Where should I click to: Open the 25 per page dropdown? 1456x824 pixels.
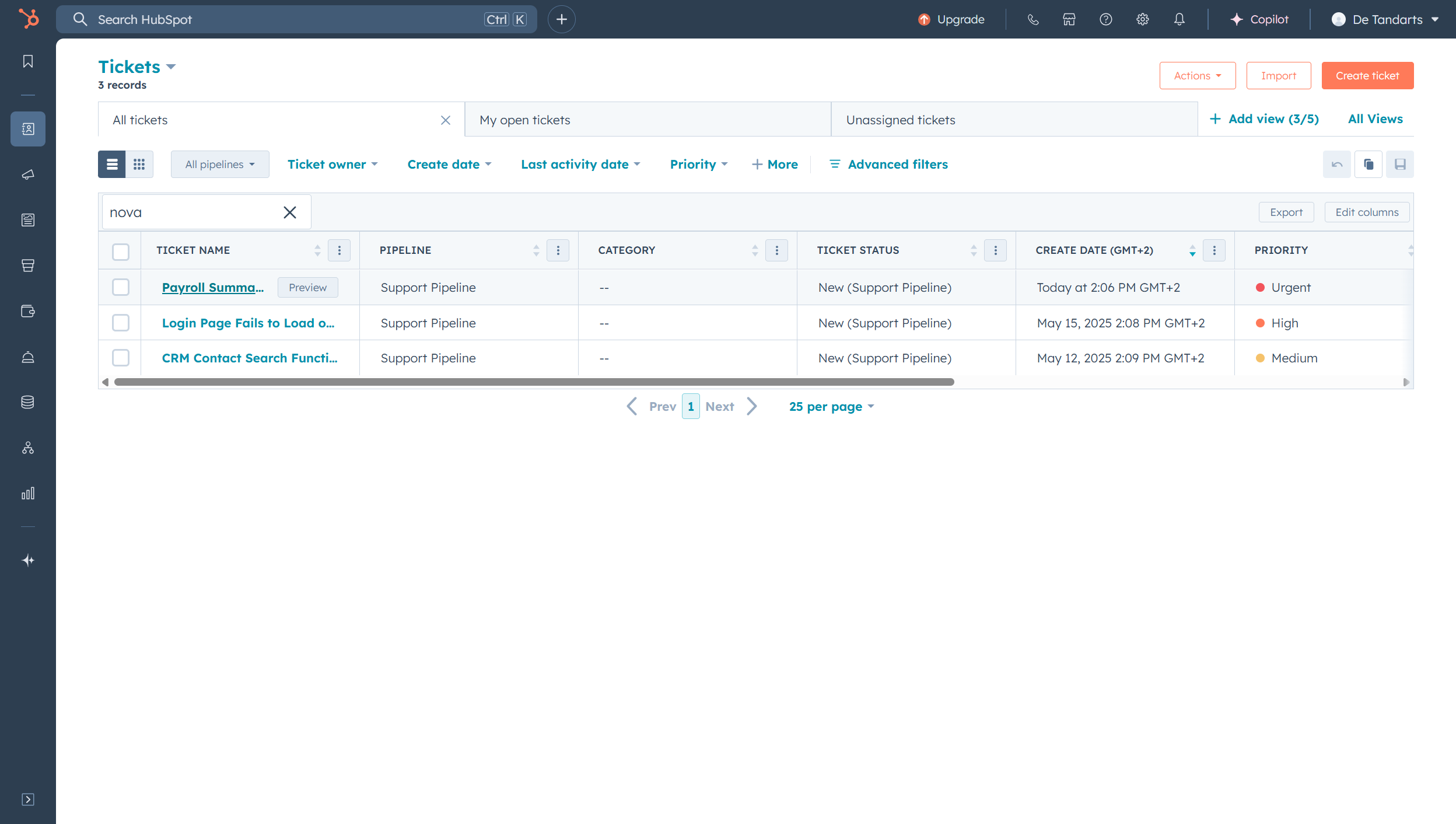point(831,406)
